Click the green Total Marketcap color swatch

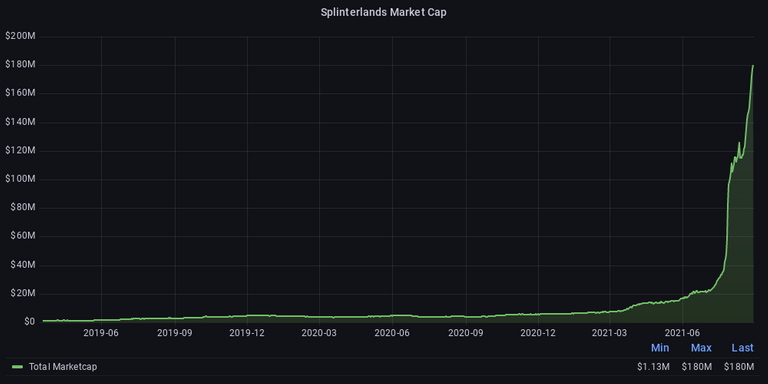click(x=18, y=366)
